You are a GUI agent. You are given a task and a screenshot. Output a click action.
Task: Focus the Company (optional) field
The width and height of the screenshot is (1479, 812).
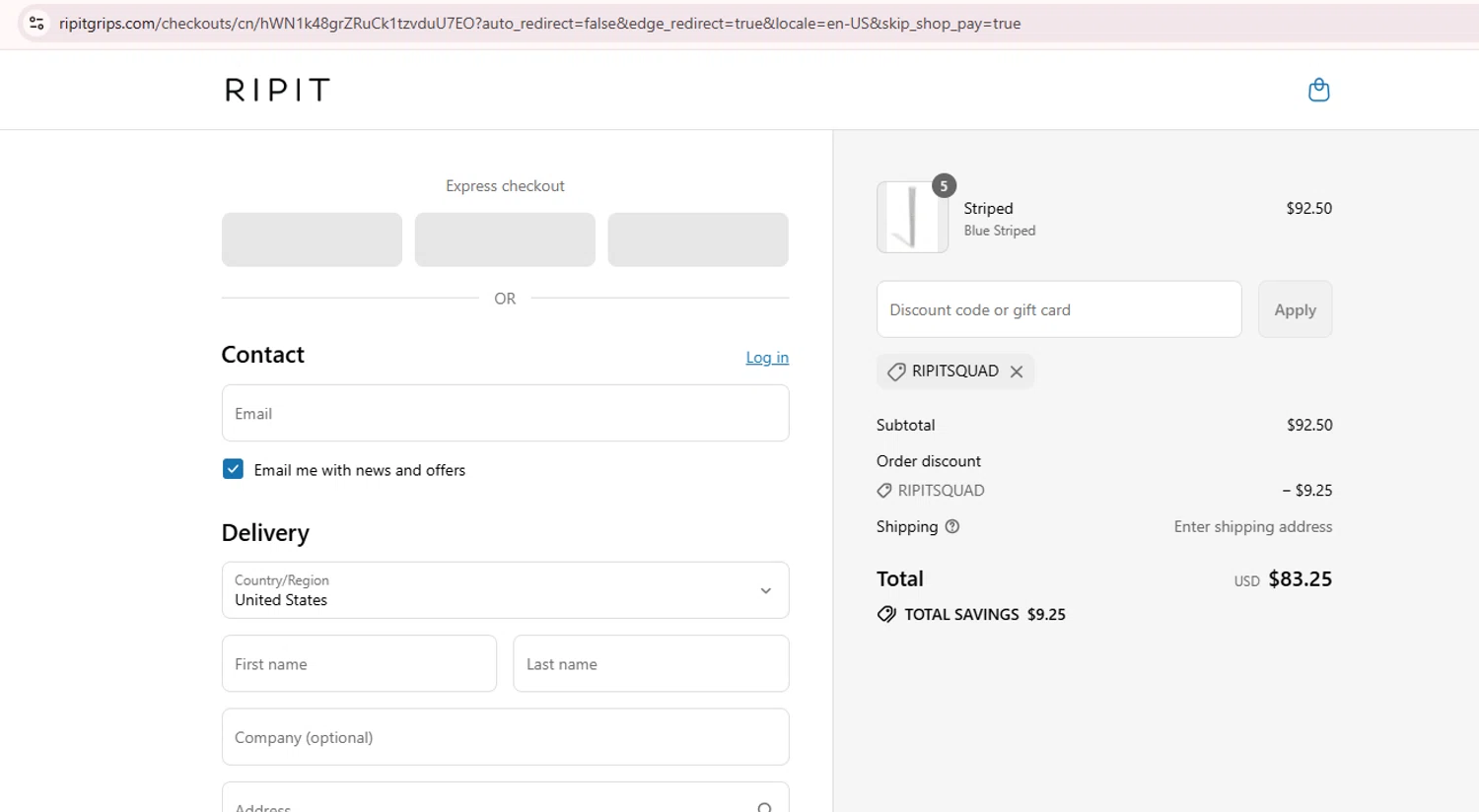point(505,737)
